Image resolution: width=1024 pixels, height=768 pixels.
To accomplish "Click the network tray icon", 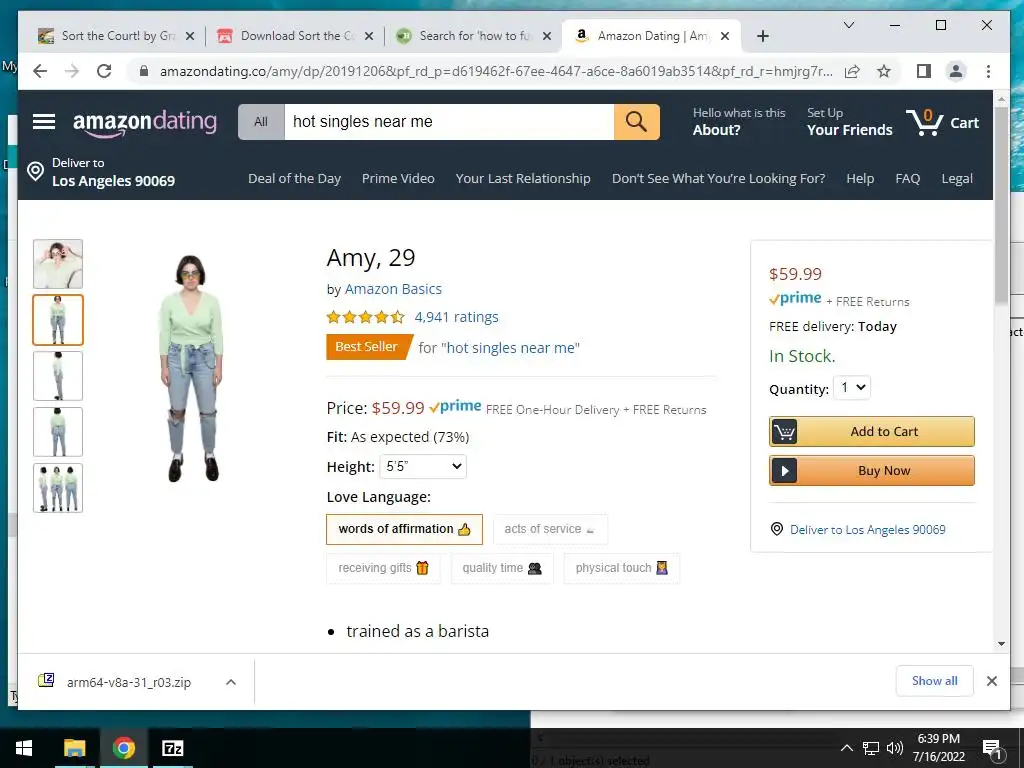I will (871, 748).
